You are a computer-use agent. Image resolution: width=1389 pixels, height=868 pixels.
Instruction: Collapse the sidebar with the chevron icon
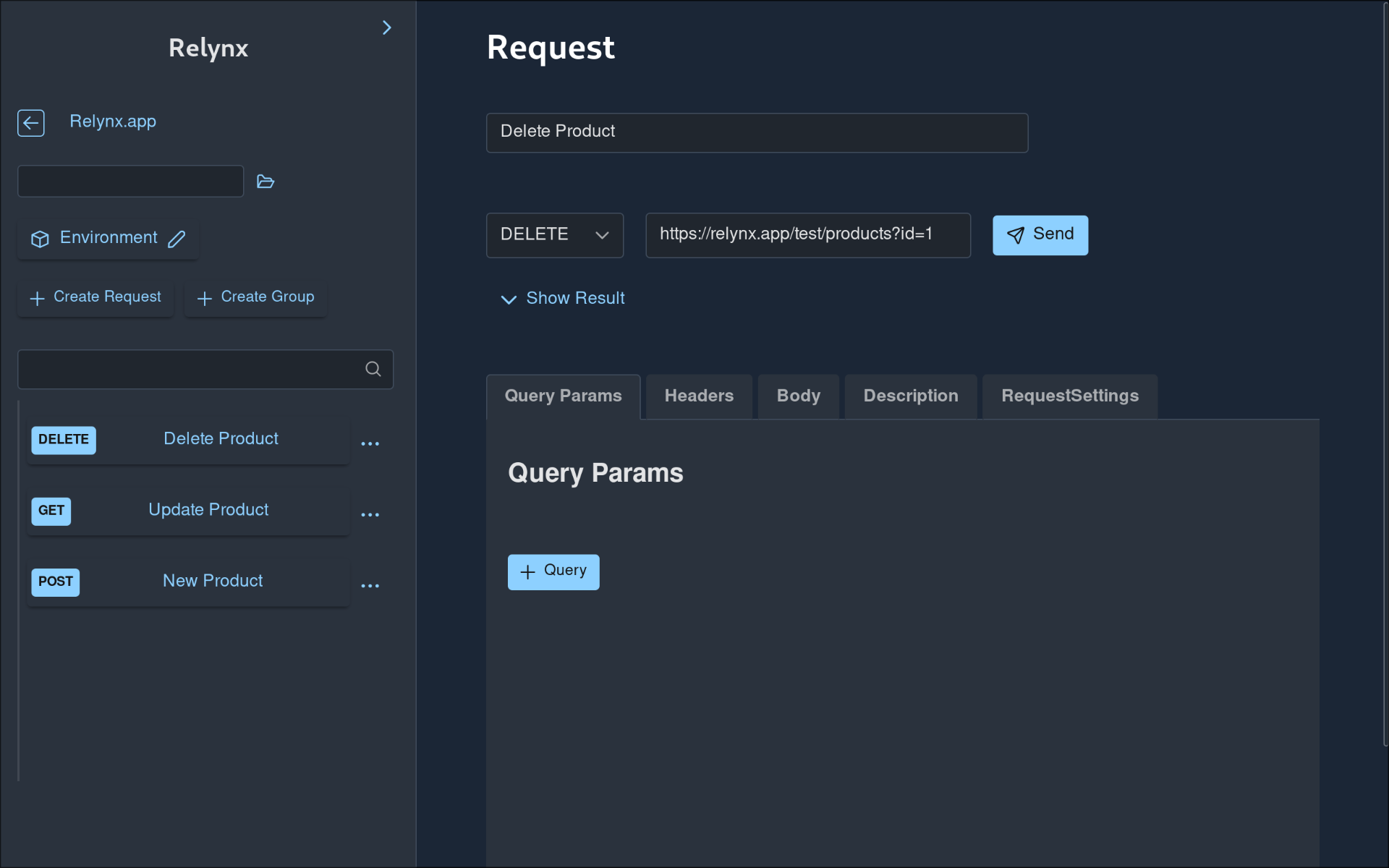(x=387, y=27)
